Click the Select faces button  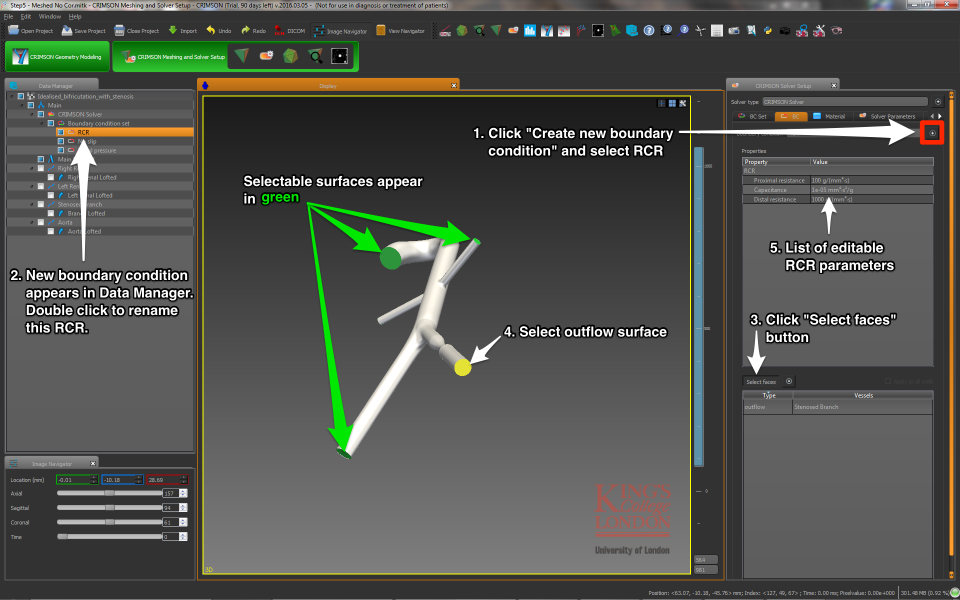pyautogui.click(x=761, y=382)
